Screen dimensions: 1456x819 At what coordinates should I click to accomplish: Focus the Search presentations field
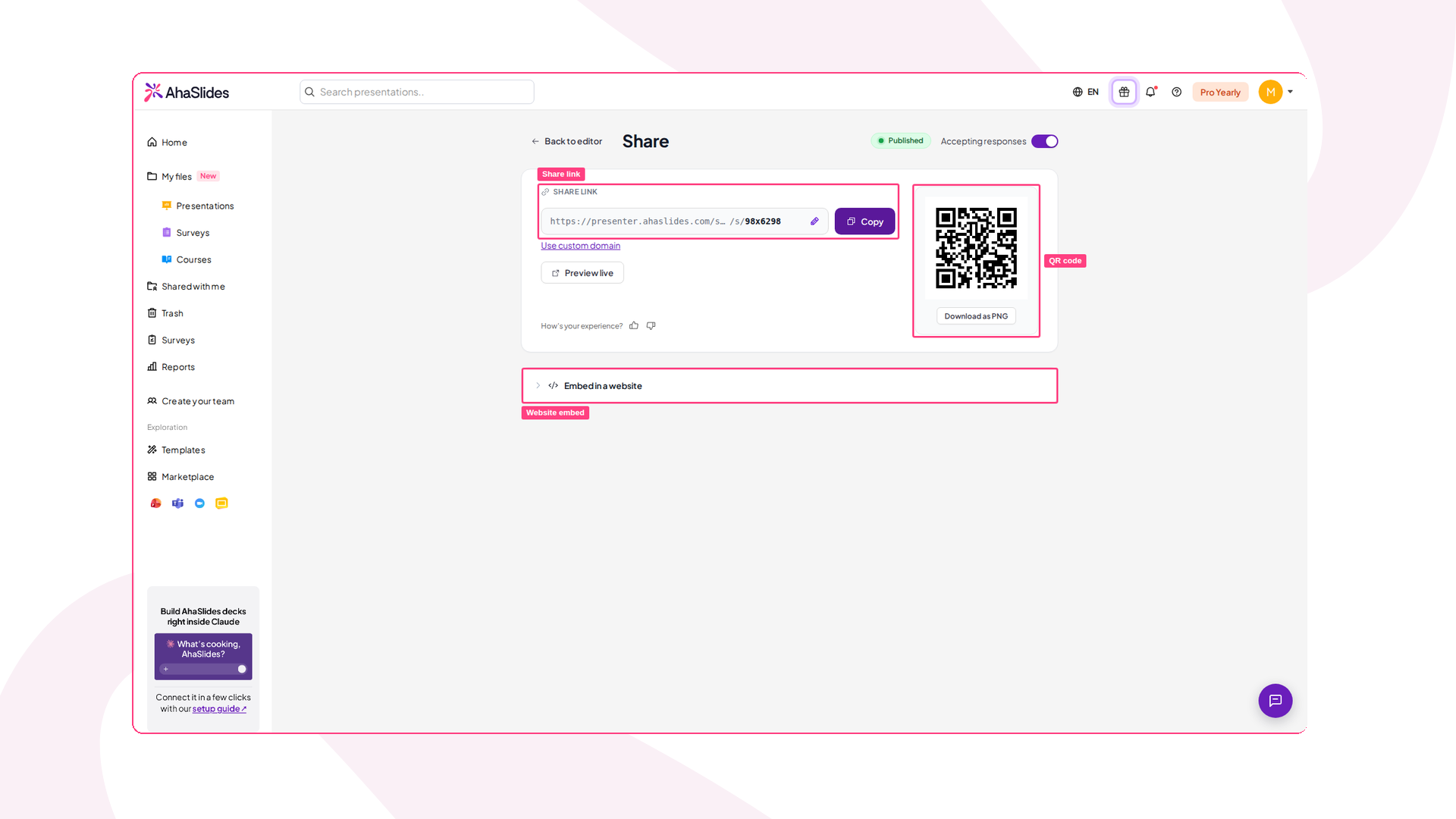(416, 92)
